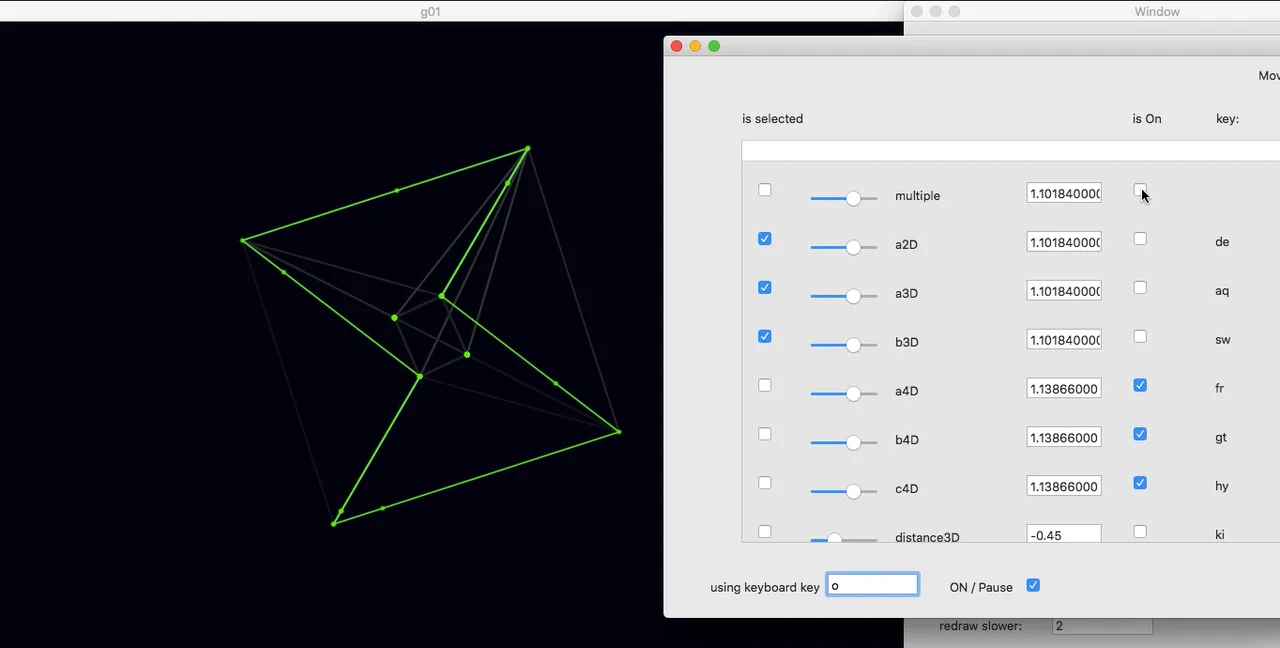Minimize the parameters panel with yellow button
1280x648 pixels.
(695, 46)
